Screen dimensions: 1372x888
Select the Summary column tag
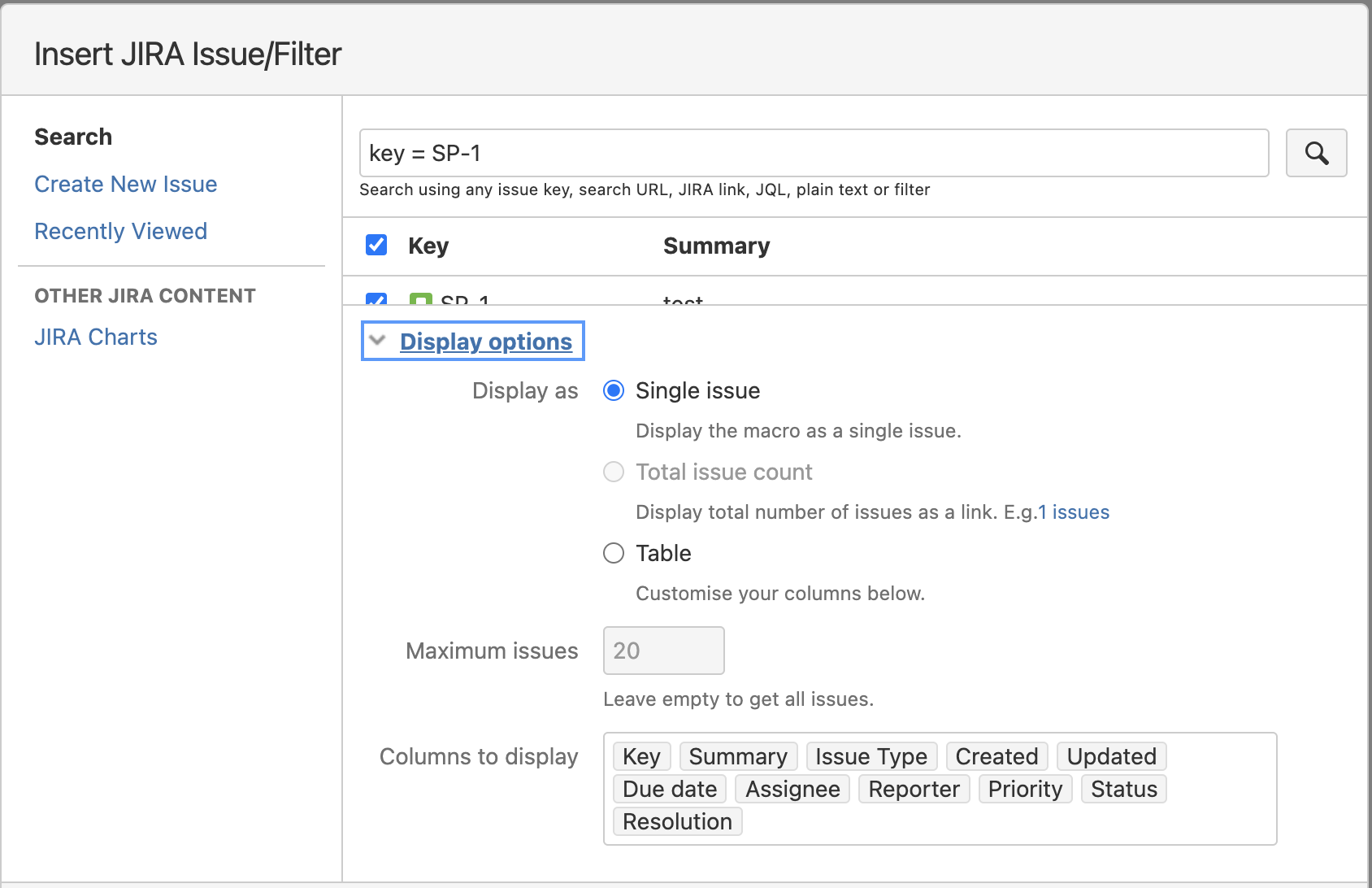pos(737,755)
